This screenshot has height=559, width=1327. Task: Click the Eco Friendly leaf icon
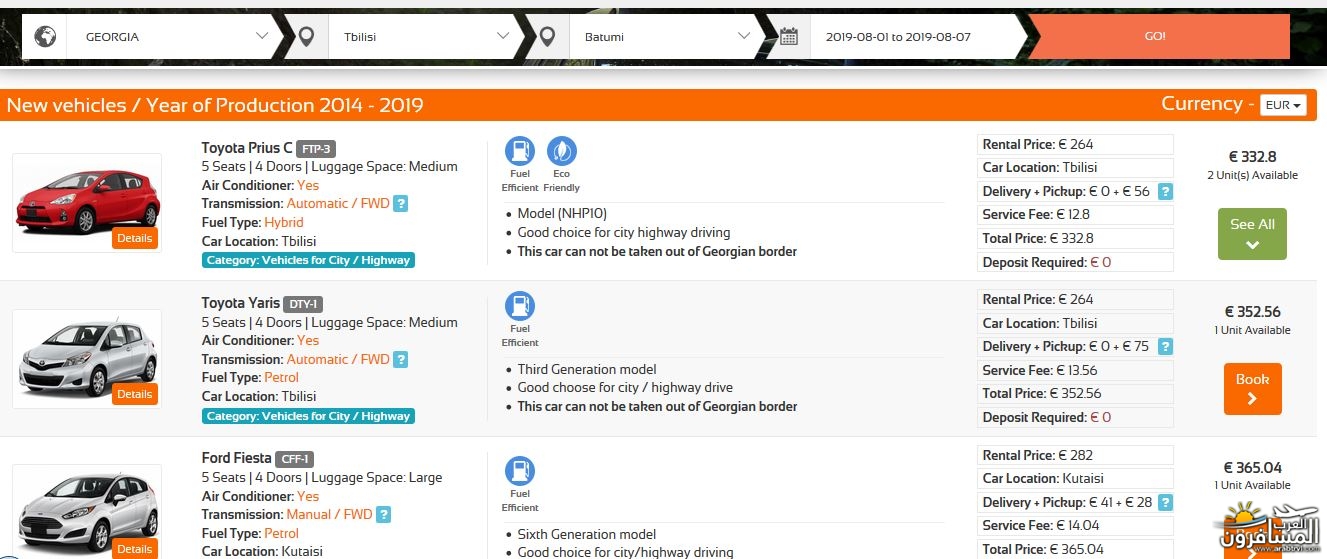pos(562,151)
